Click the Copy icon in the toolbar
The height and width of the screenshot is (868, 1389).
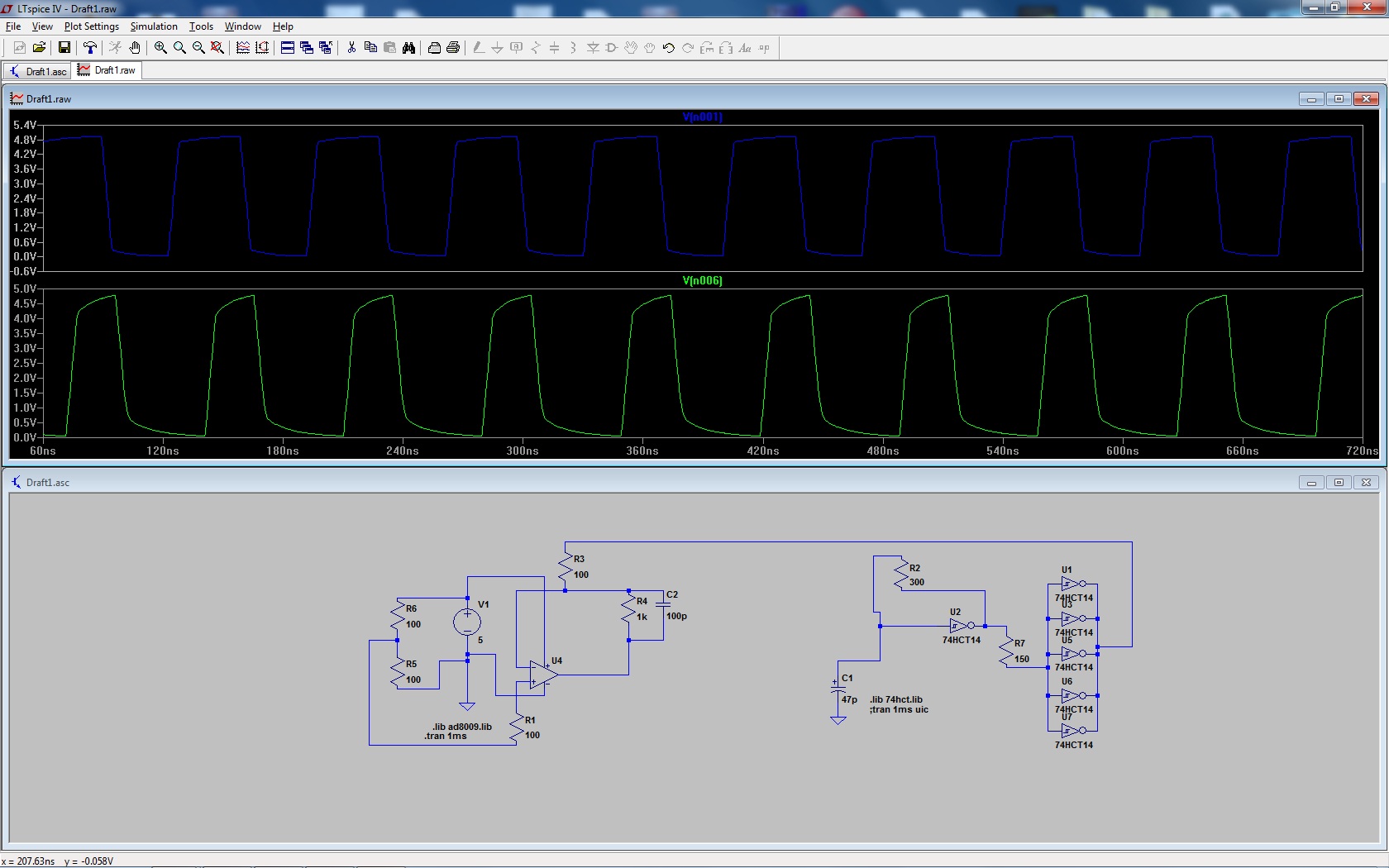click(x=370, y=48)
